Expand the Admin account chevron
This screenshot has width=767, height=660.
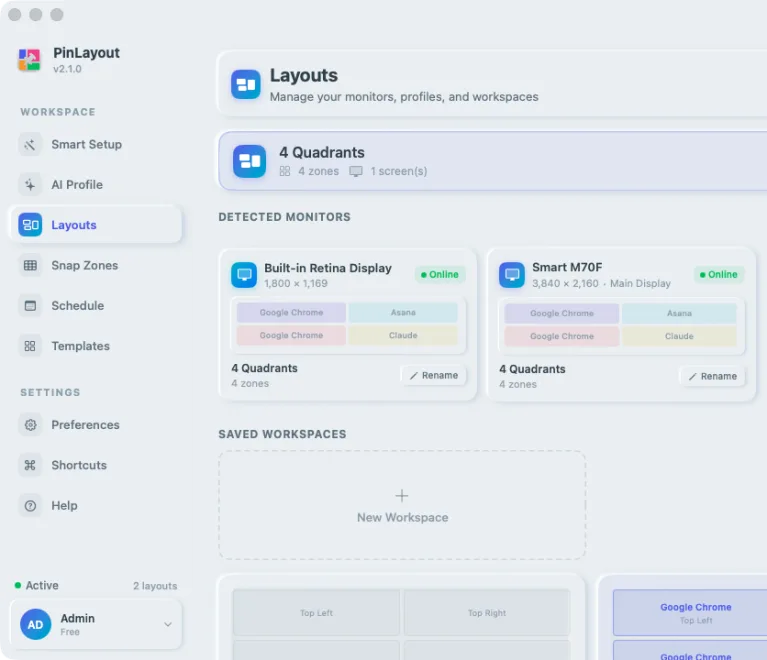coord(167,624)
